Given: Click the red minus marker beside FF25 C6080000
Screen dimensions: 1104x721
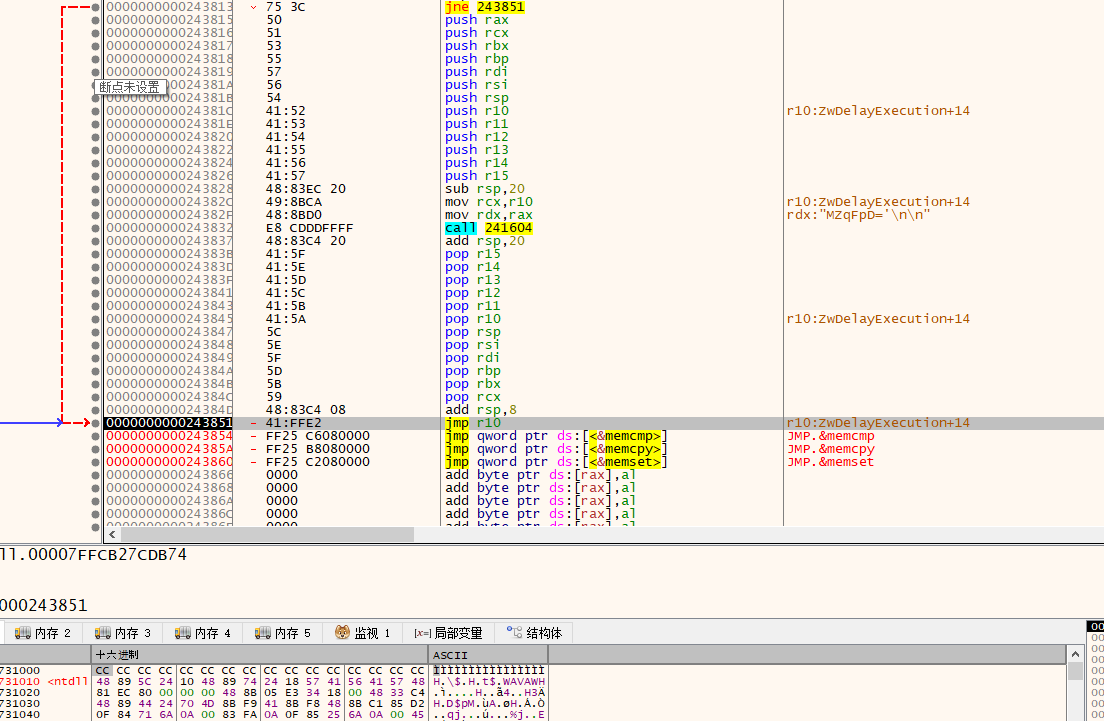Looking at the screenshot, I should [253, 436].
